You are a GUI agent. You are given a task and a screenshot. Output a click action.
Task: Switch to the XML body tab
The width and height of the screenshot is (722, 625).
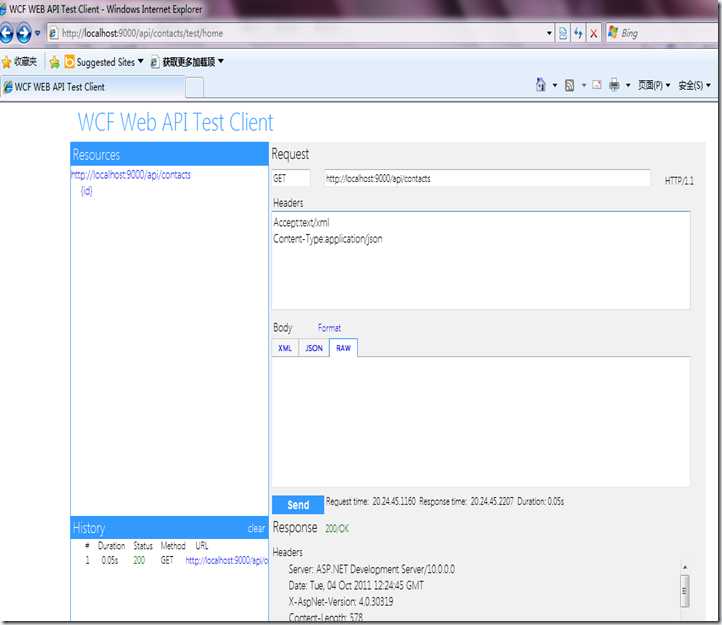pos(285,348)
